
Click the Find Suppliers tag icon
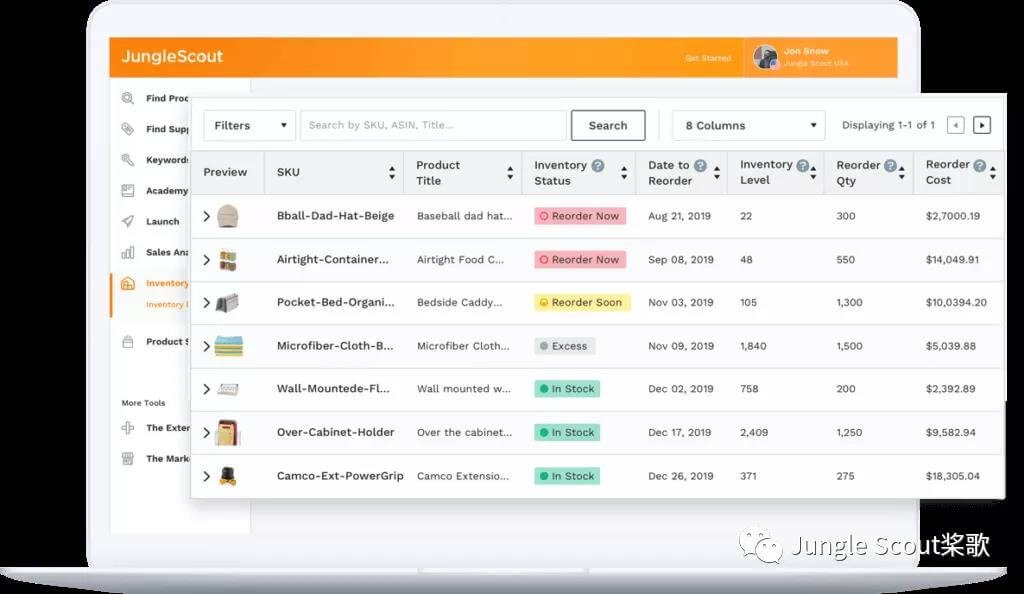coord(128,129)
